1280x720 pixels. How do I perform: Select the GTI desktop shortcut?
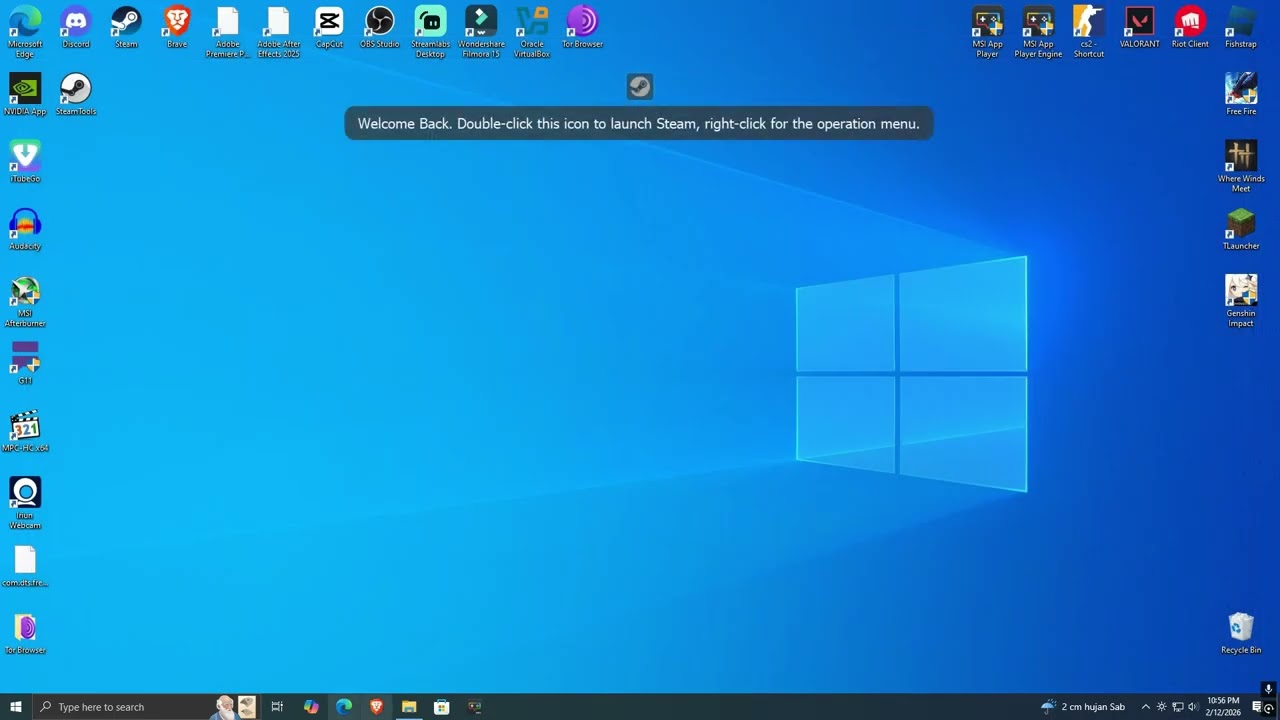coord(25,364)
